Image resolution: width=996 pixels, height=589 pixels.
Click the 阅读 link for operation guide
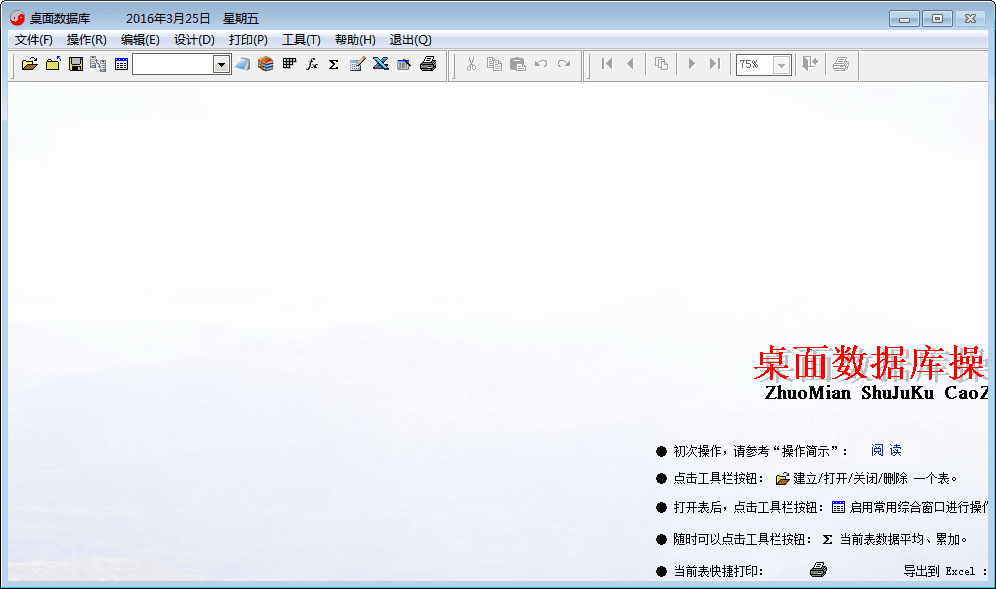pos(886,451)
